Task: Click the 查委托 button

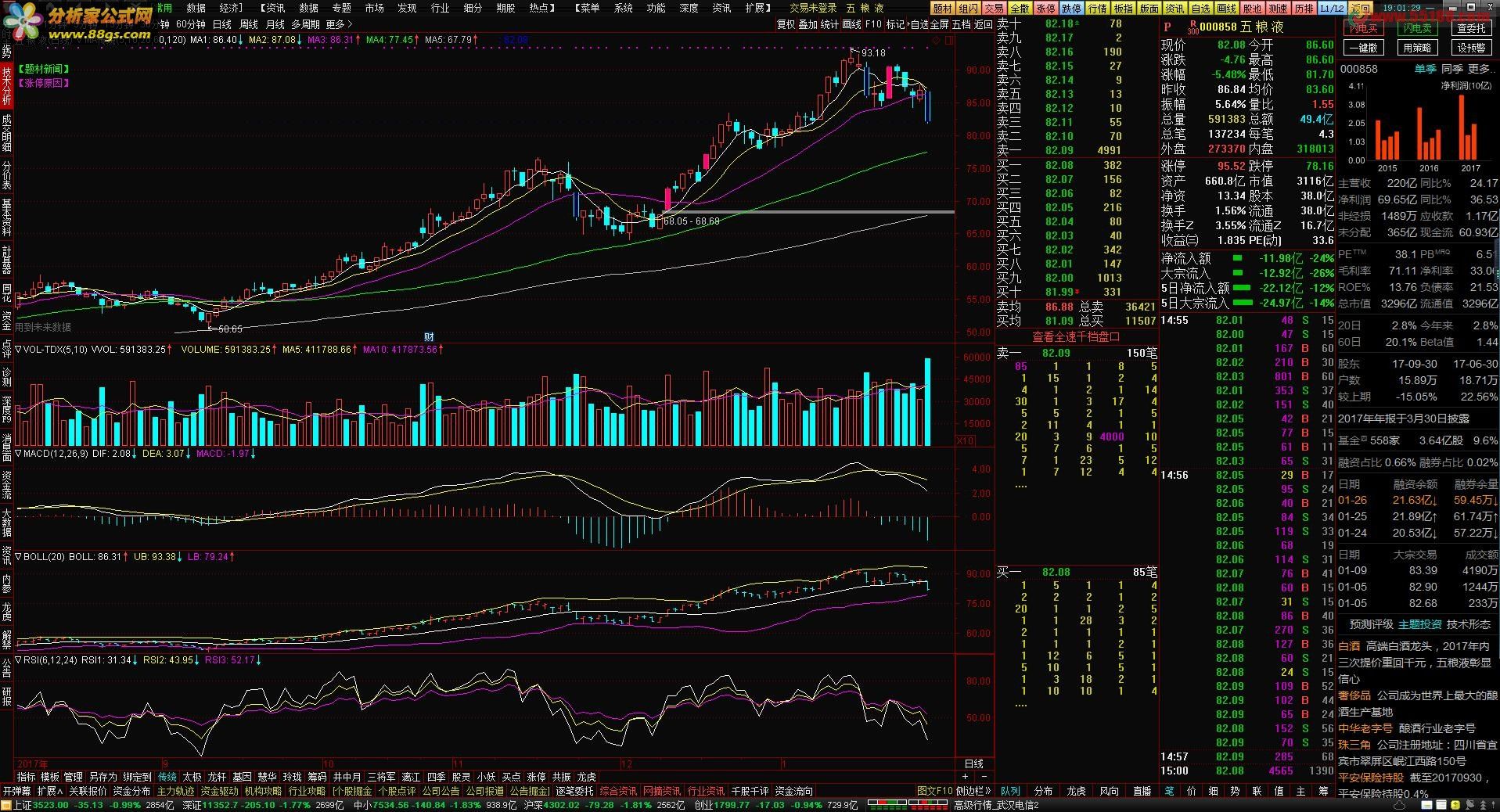Action: pos(1471,28)
